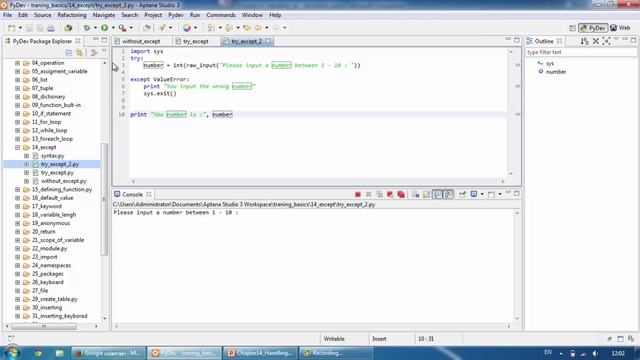
Task: Open the Commands menu
Action: (x=221, y=15)
